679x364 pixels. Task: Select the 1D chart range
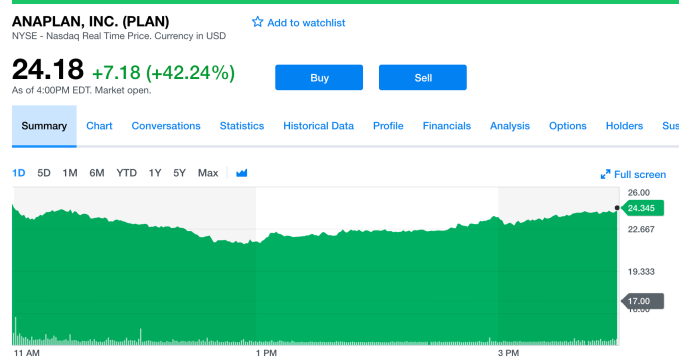coord(19,173)
